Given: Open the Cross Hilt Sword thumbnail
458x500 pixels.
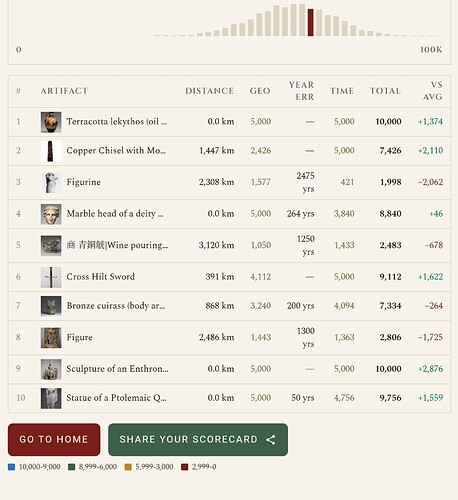Looking at the screenshot, I should 51,277.
